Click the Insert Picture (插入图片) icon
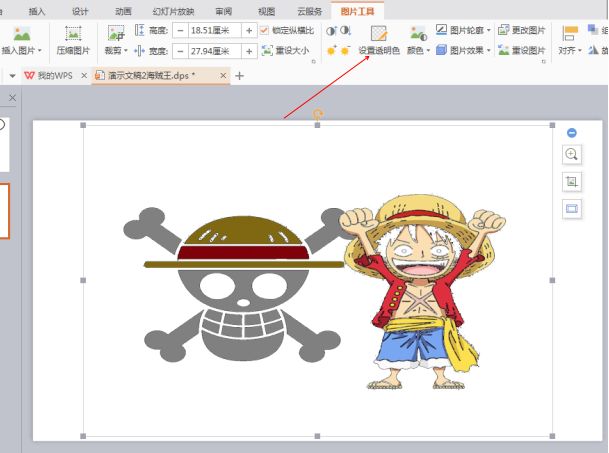This screenshot has height=453, width=609. click(22, 33)
